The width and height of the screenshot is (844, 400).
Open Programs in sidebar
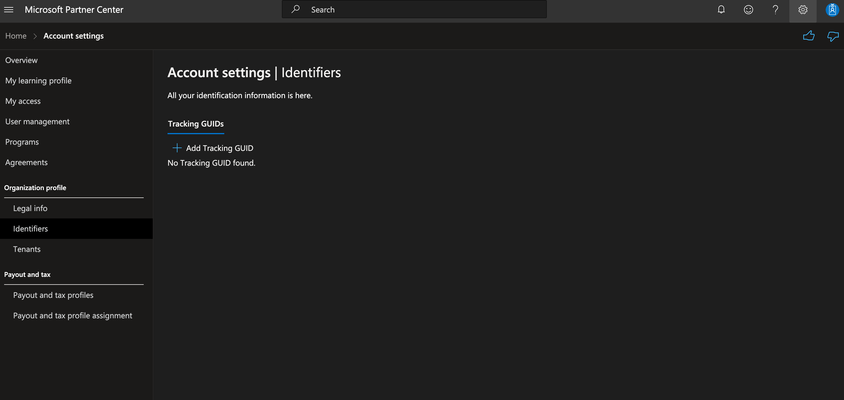coord(22,142)
